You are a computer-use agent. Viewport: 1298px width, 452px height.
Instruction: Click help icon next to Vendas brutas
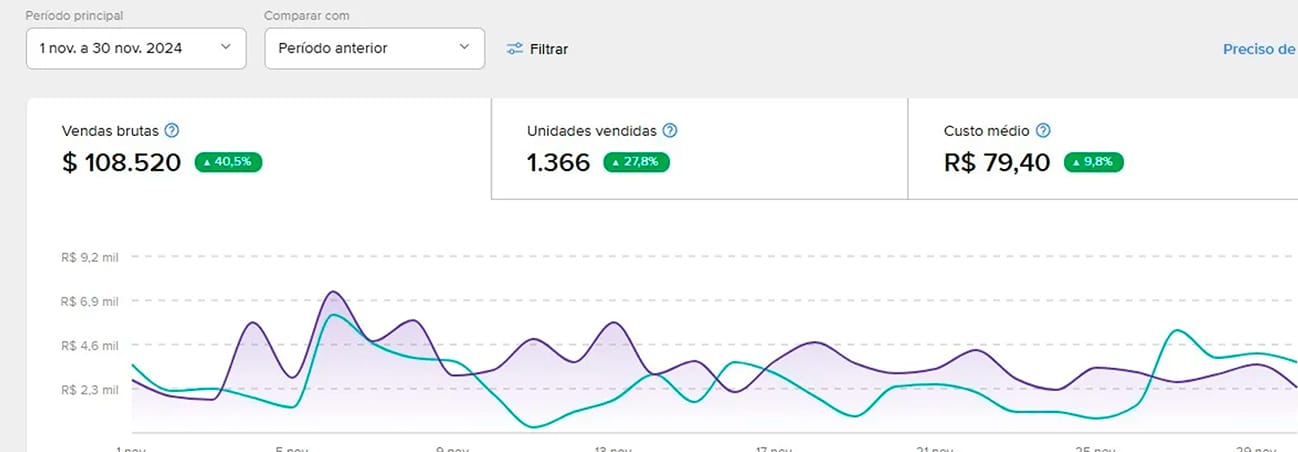[171, 130]
